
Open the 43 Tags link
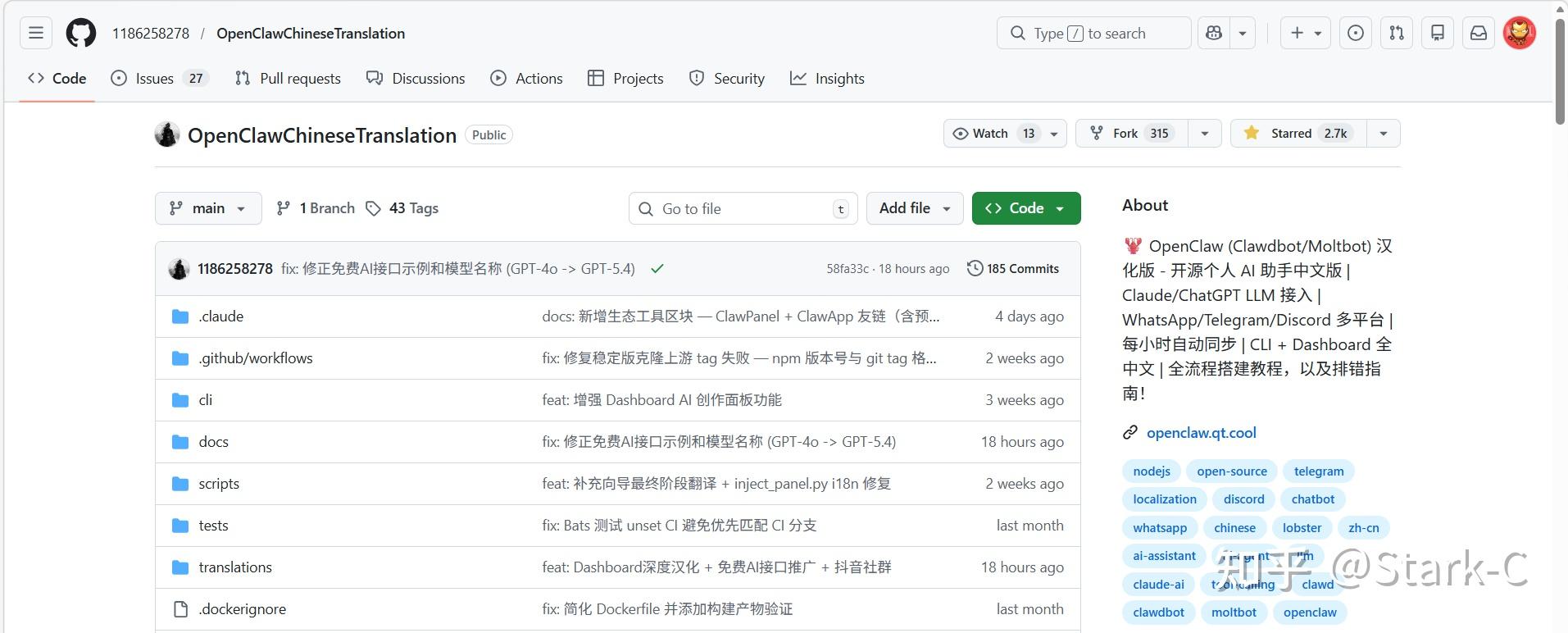tap(402, 208)
